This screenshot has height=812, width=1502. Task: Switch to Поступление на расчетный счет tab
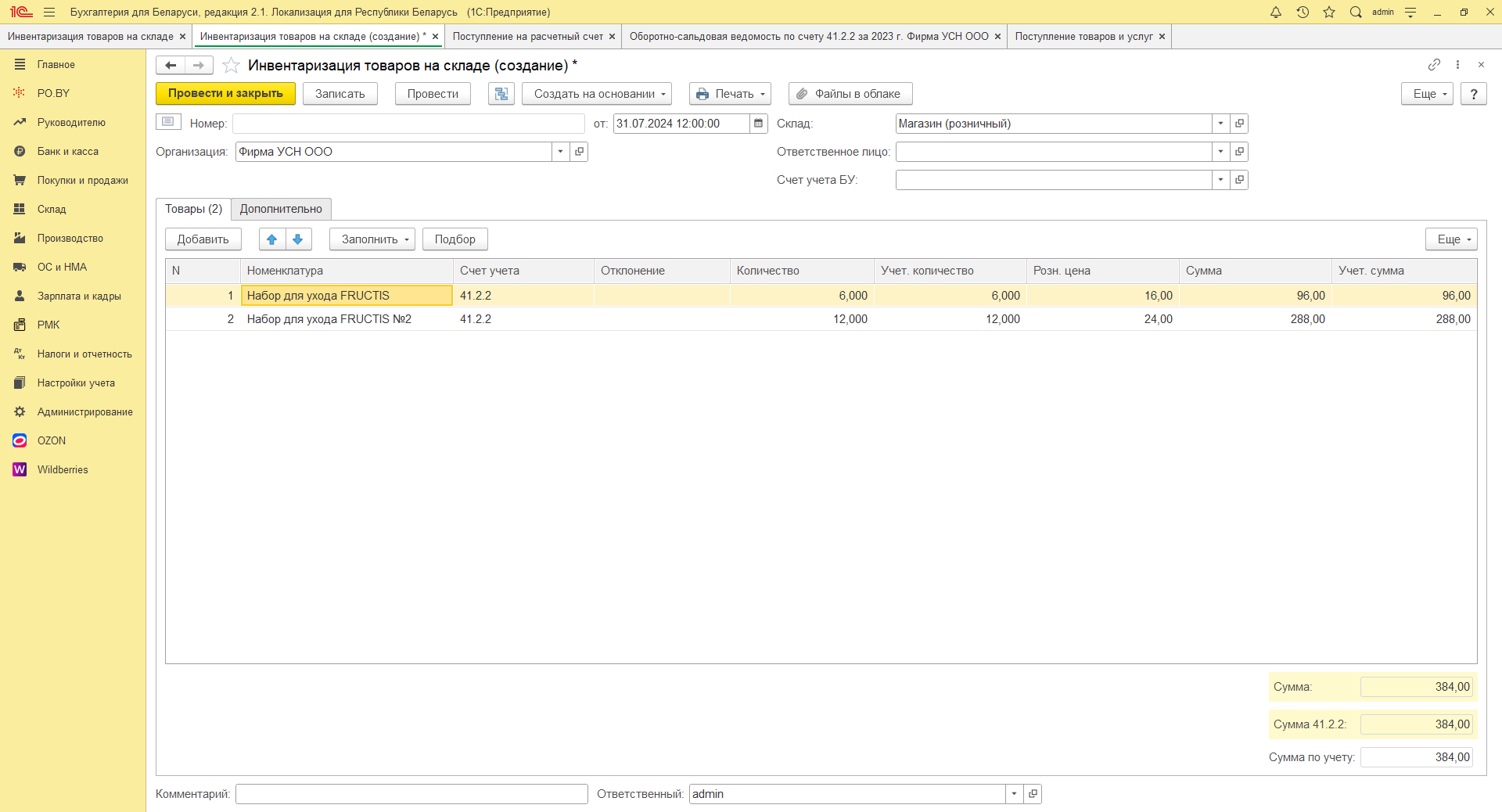pos(527,37)
